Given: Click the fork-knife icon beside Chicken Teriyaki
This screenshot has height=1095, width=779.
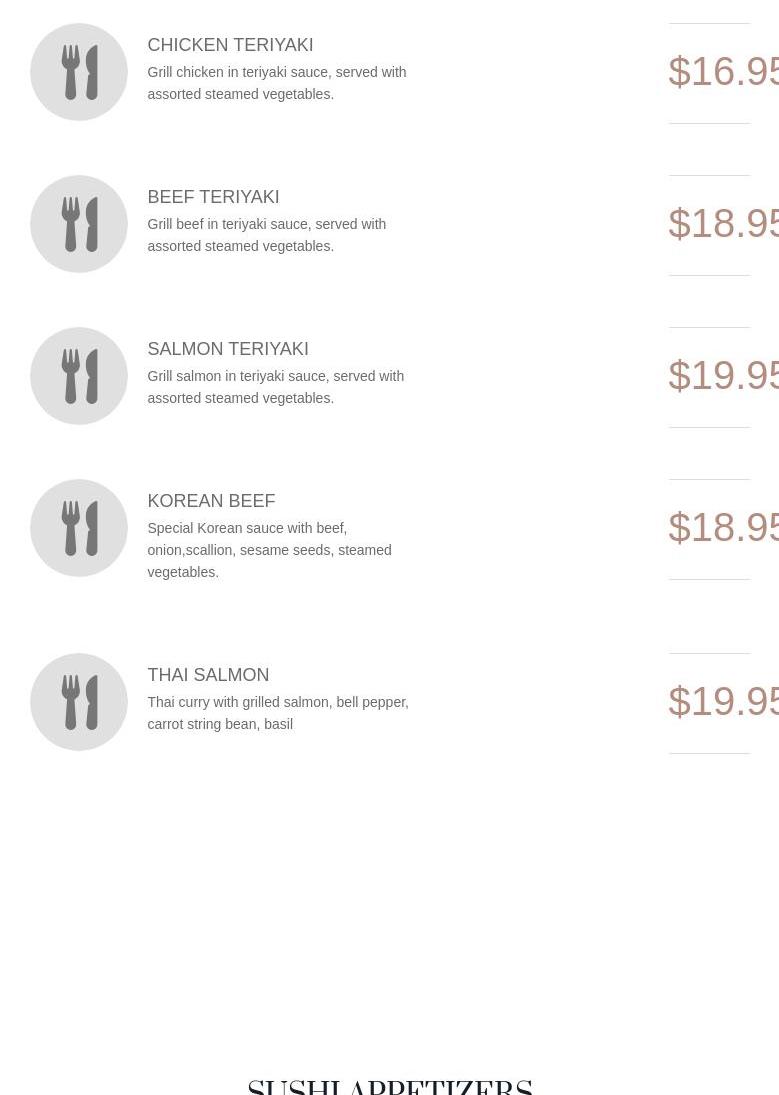Looking at the screenshot, I should click(79, 72).
